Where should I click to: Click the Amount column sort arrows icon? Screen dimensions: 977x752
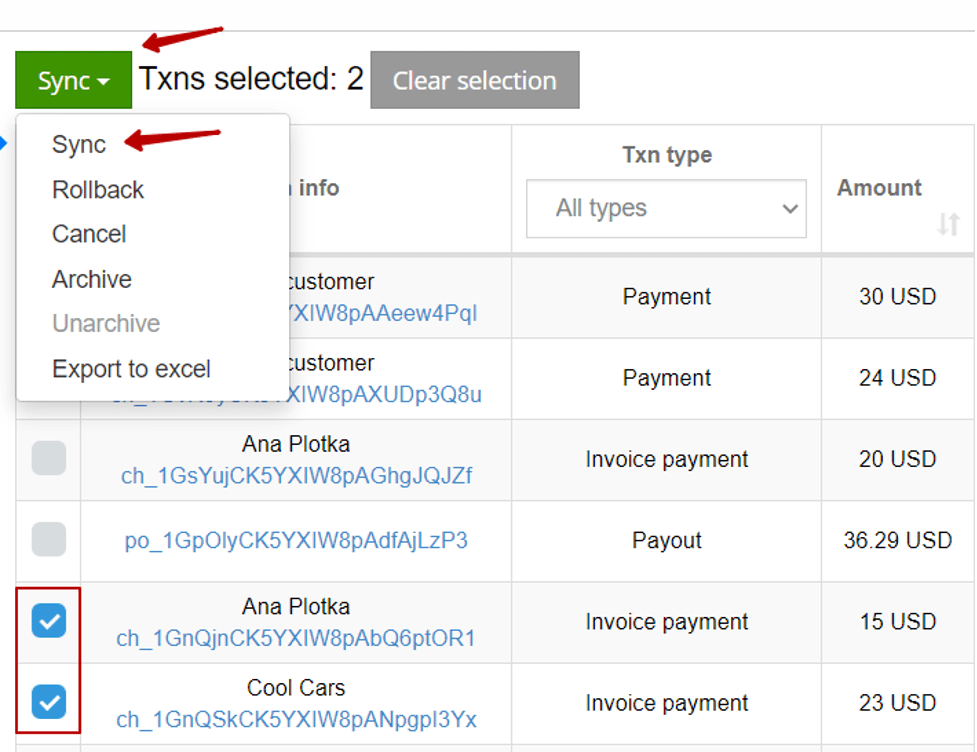pos(948,224)
